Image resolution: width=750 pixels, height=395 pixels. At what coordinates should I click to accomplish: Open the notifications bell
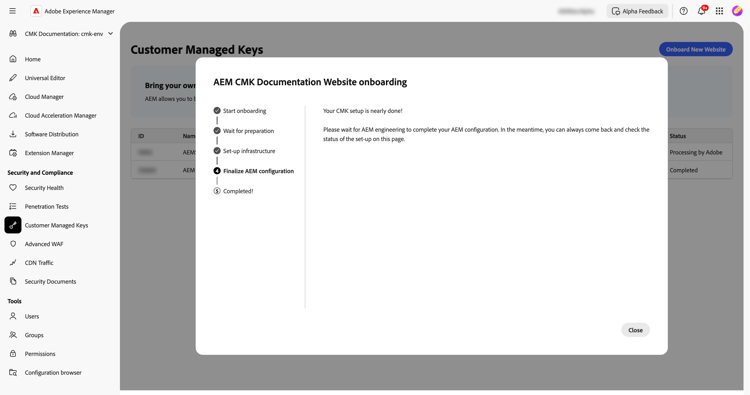(701, 11)
